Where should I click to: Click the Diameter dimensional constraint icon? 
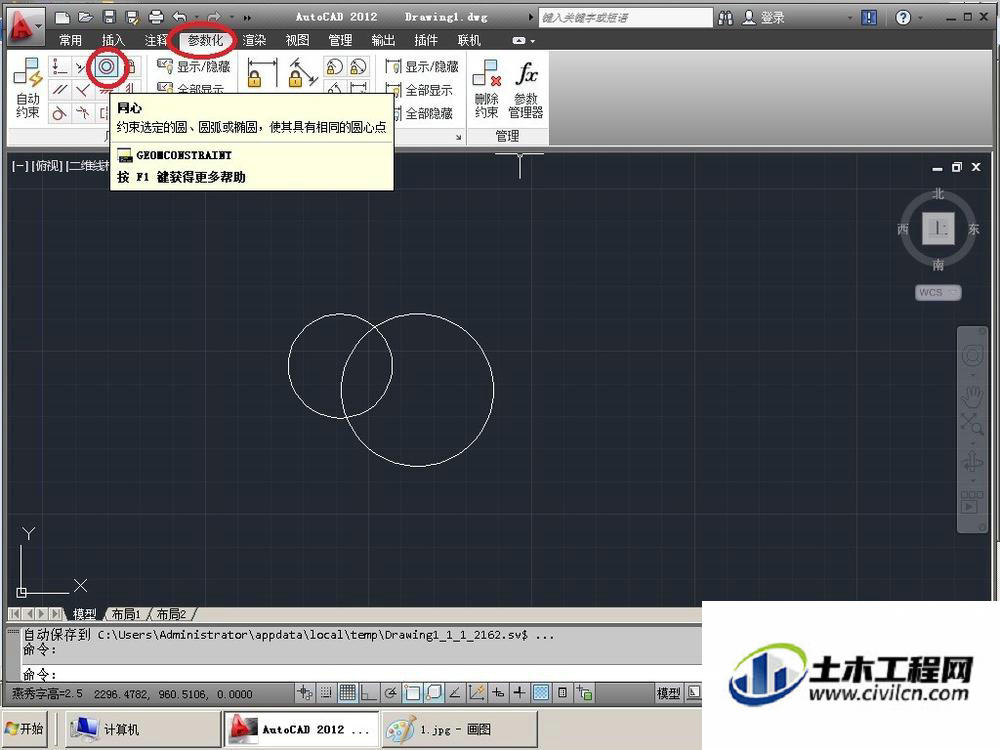[358, 66]
